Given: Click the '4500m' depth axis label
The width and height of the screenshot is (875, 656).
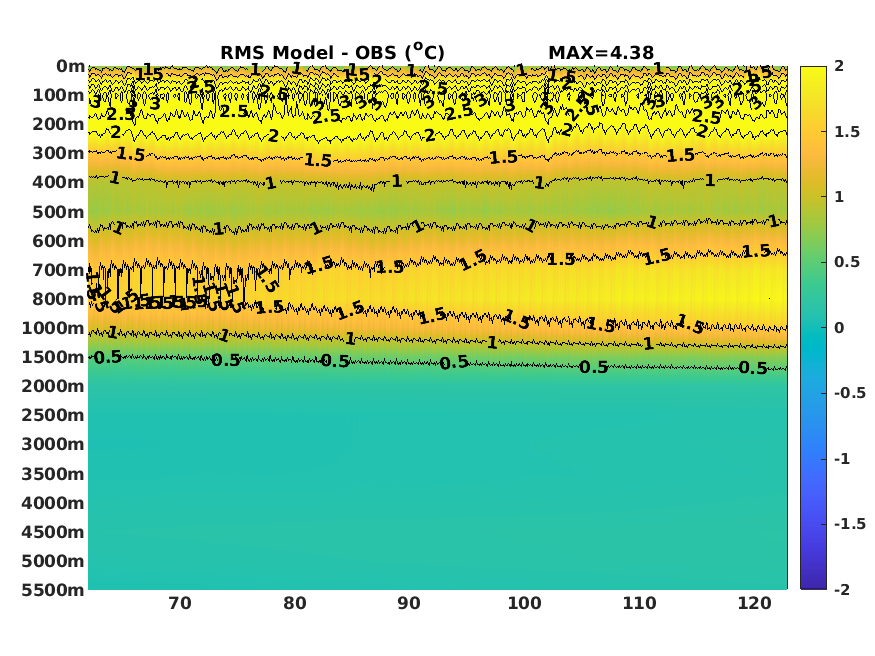Looking at the screenshot, I should 53,532.
